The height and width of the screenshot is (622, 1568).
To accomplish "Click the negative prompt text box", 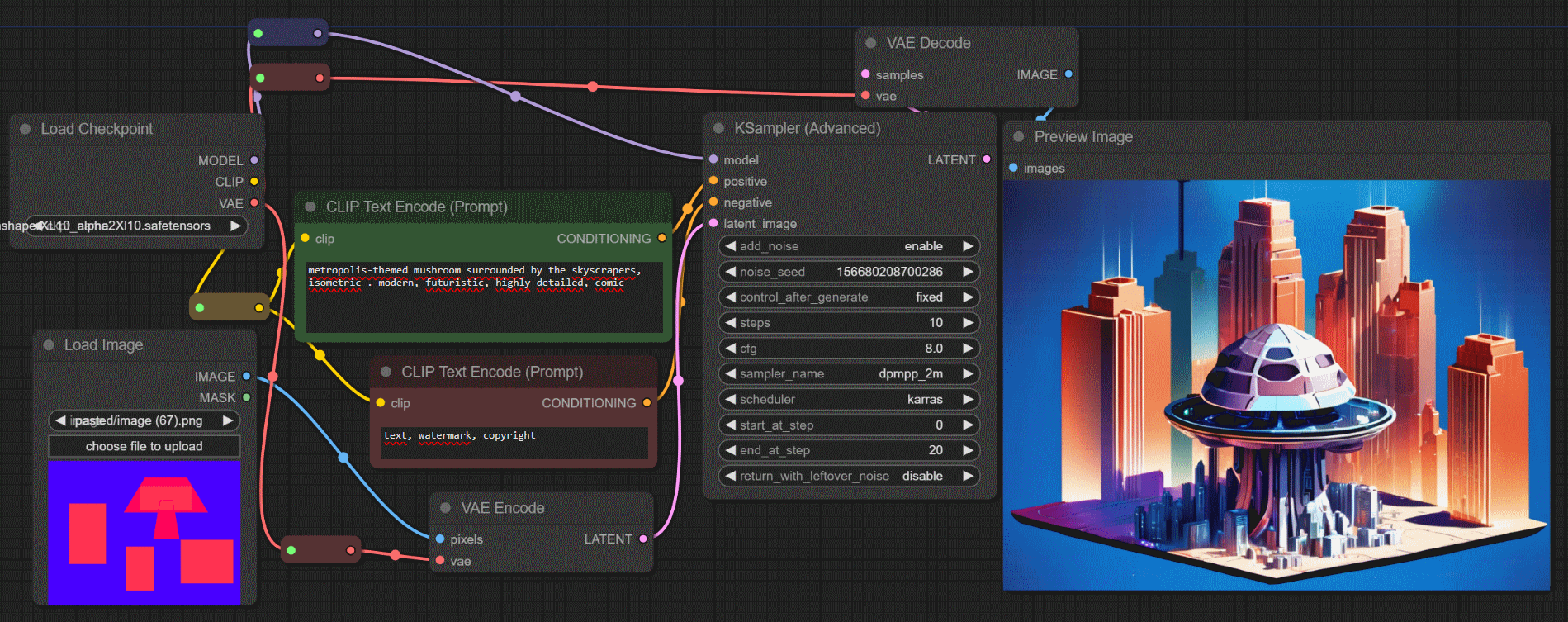I will click(x=514, y=443).
